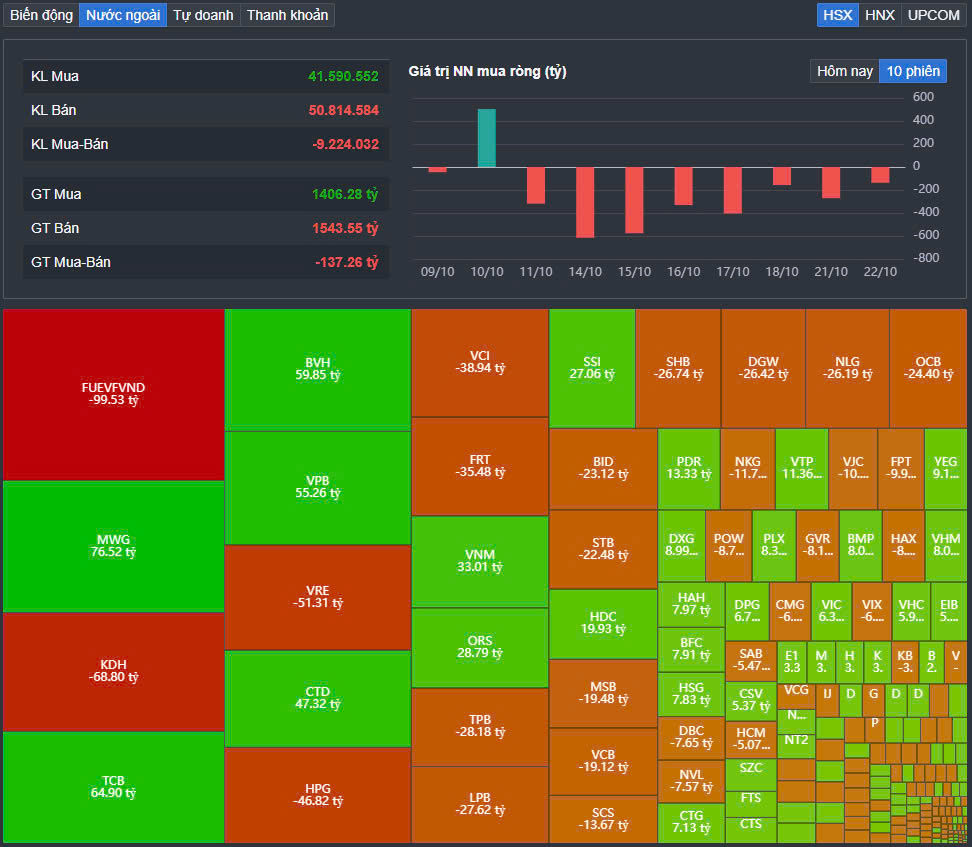Click the KL Bán value 50.814.584
Screen dimensions: 972x847
(343, 110)
